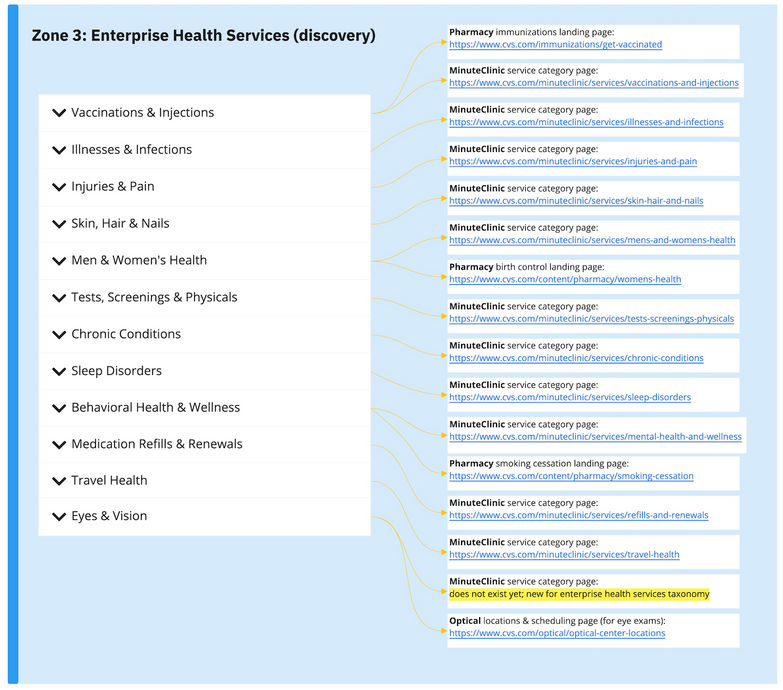Follow the pharmacy womens-health link
This screenshot has height=690, width=783.
565,280
